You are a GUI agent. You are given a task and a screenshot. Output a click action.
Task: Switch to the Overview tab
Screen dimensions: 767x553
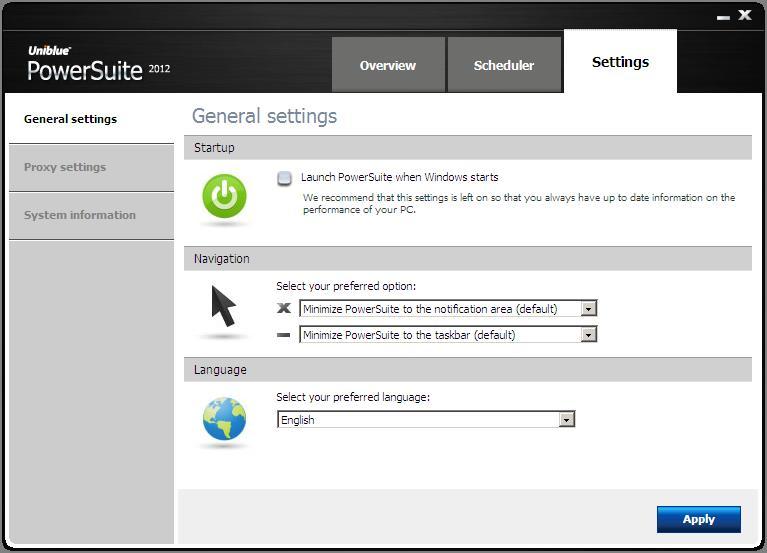(x=388, y=65)
